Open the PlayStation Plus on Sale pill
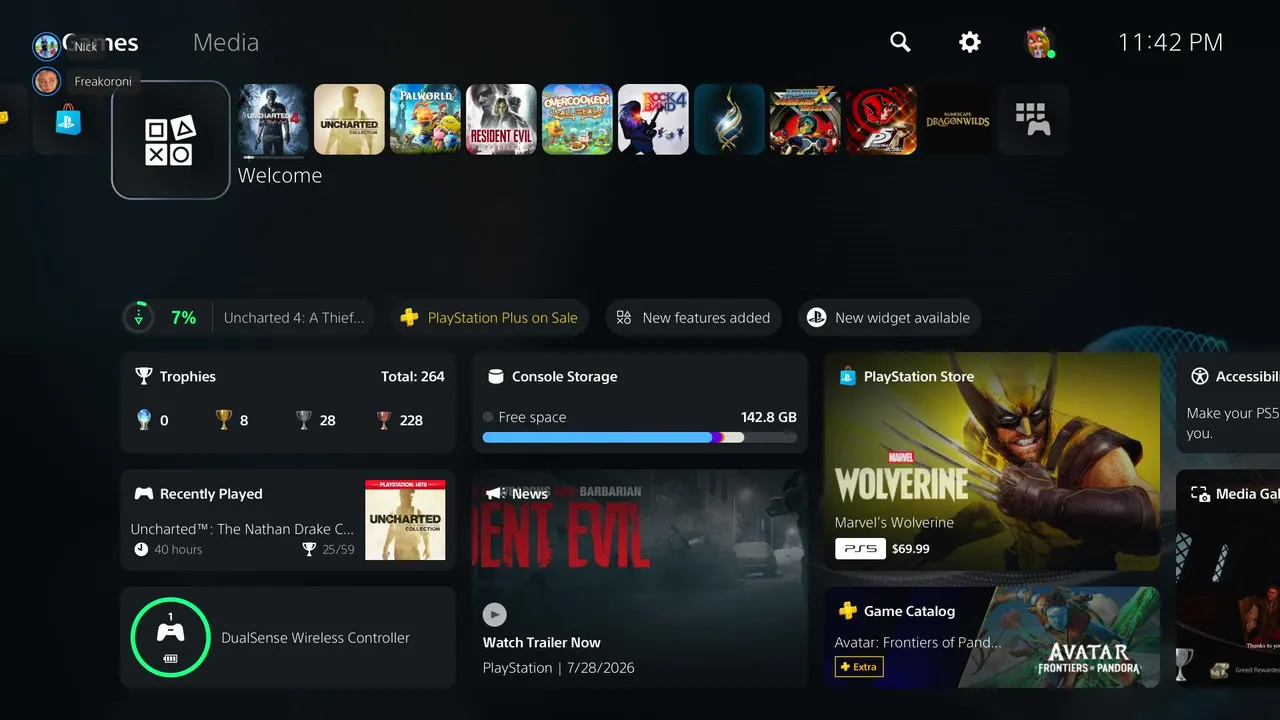The width and height of the screenshot is (1280, 720). (489, 317)
